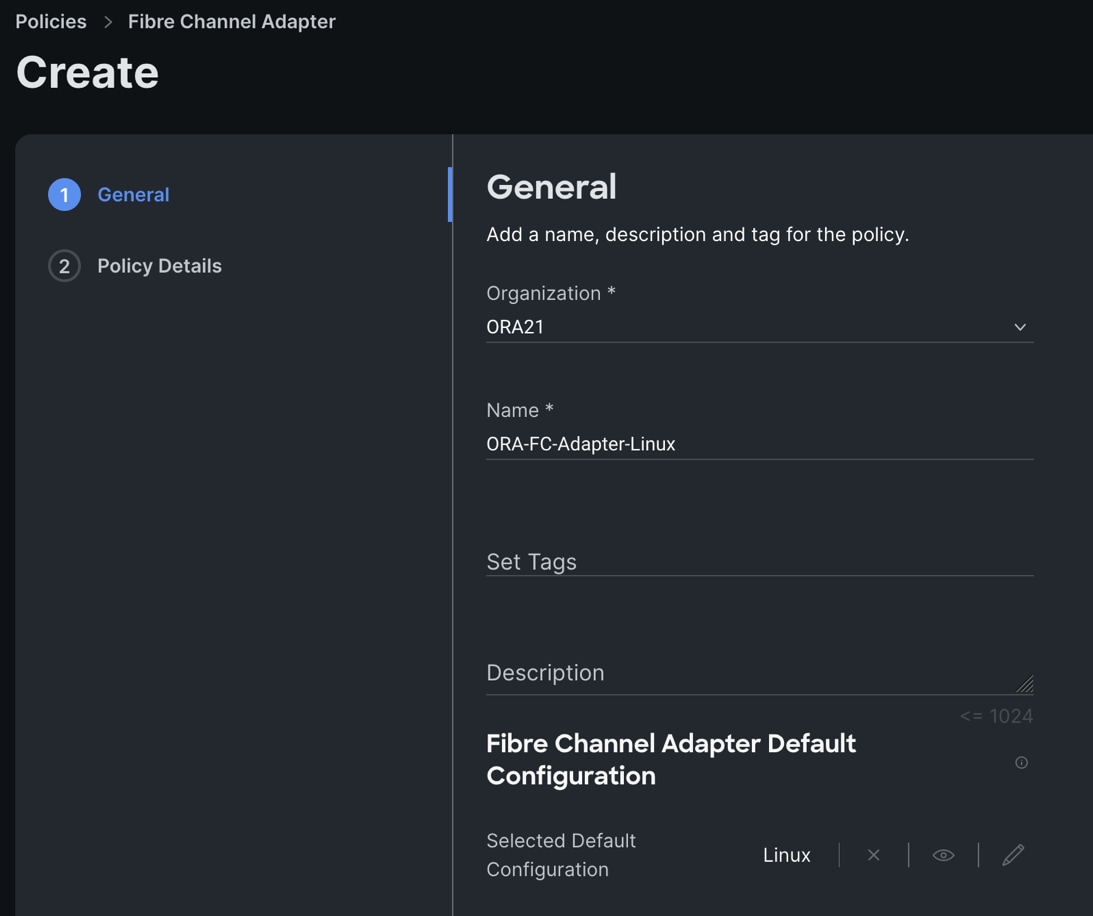Click the Policies breadcrumb link

[51, 22]
